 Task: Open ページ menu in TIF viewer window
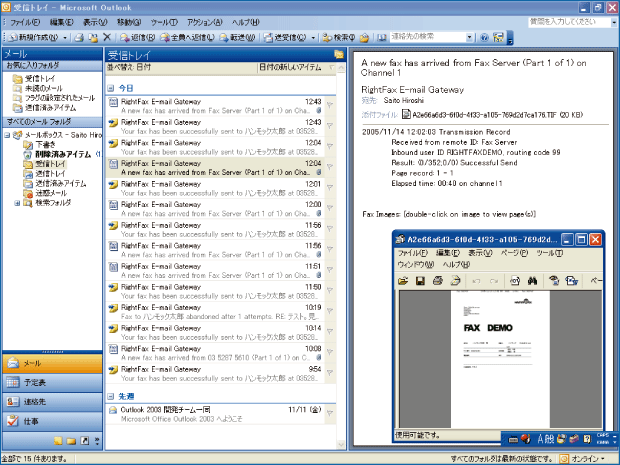[514, 253]
